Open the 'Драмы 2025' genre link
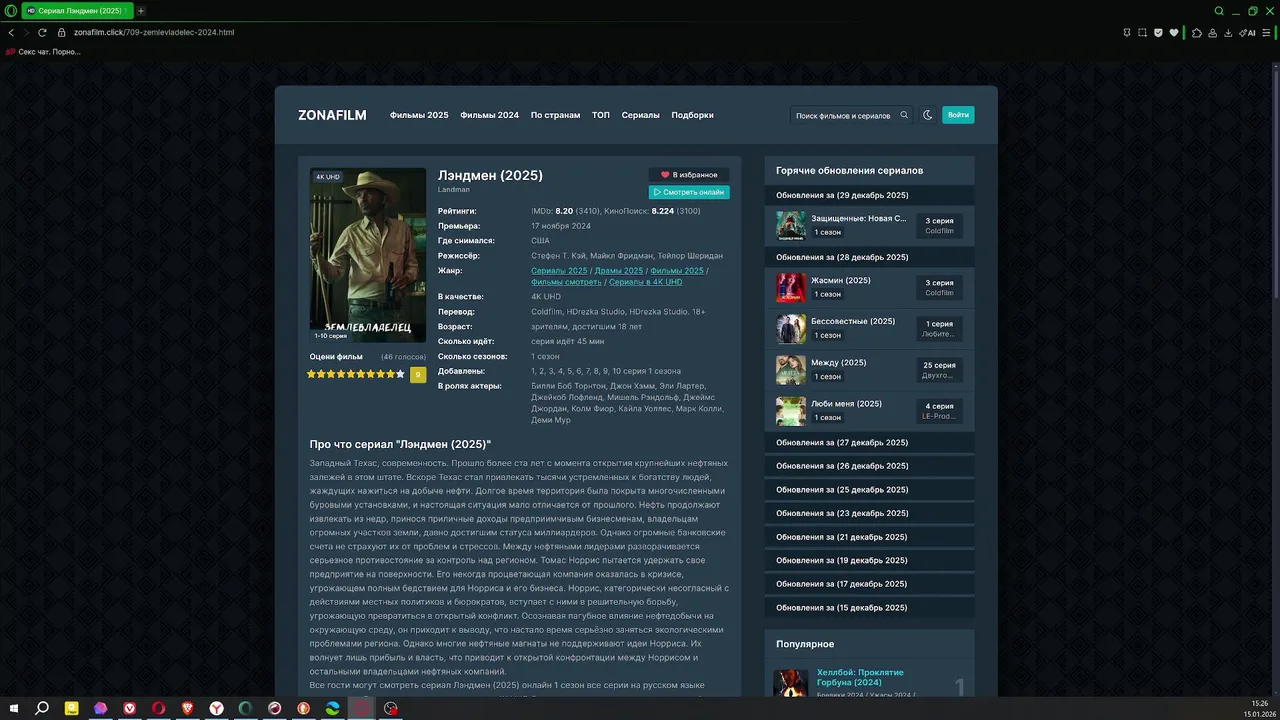The height and width of the screenshot is (720, 1280). (619, 271)
